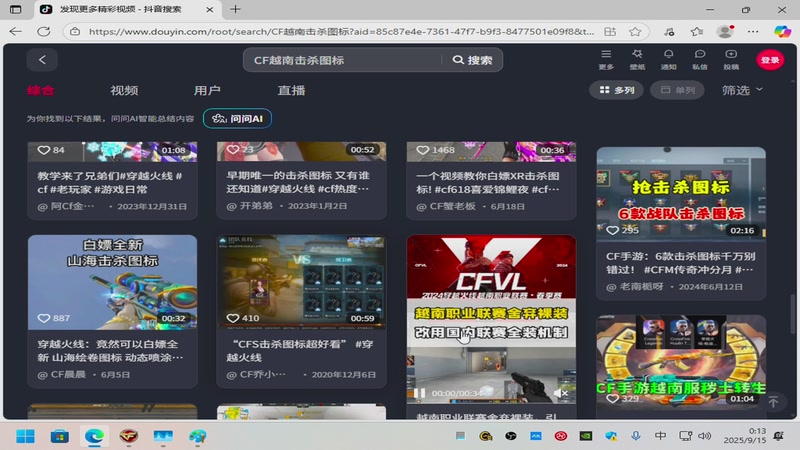Select the 多列 multi-column layout
This screenshot has width=800, height=450.
click(x=616, y=90)
